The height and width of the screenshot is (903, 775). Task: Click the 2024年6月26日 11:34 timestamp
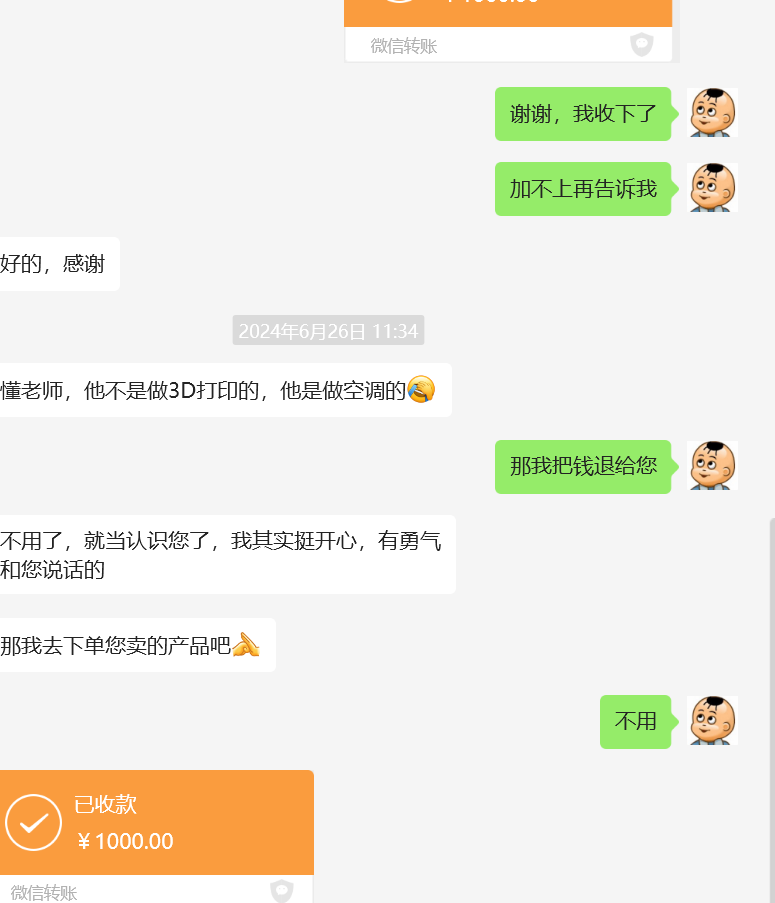pyautogui.click(x=328, y=331)
